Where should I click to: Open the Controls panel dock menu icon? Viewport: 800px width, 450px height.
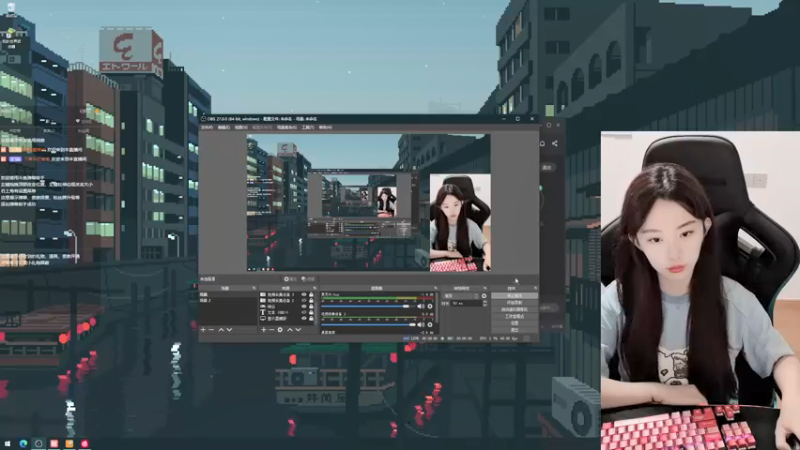pos(536,288)
